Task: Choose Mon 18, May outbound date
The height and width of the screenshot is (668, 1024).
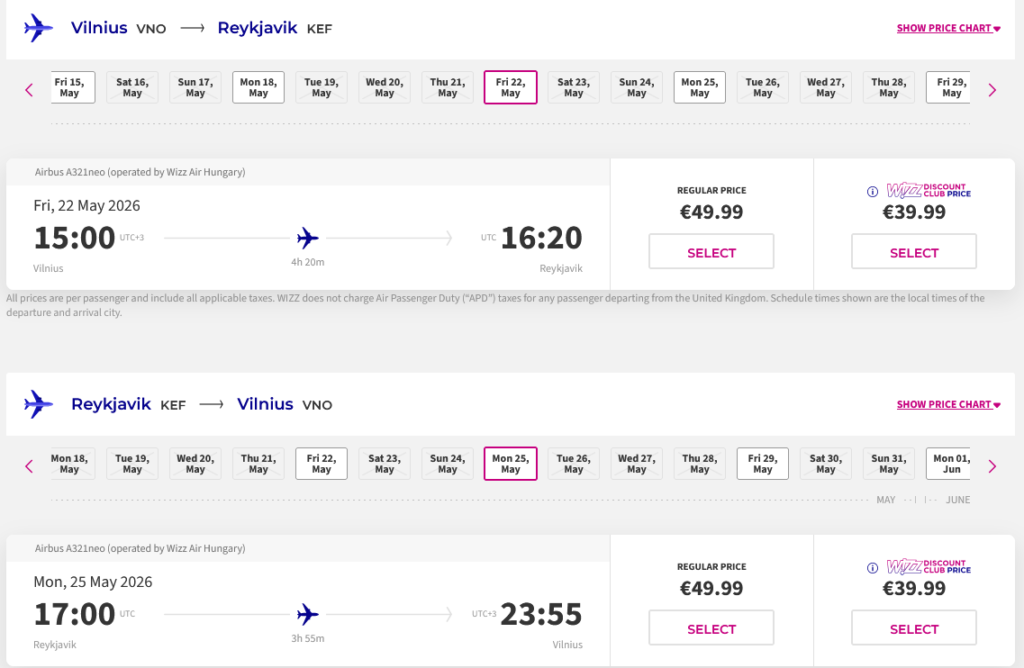Action: (x=258, y=88)
